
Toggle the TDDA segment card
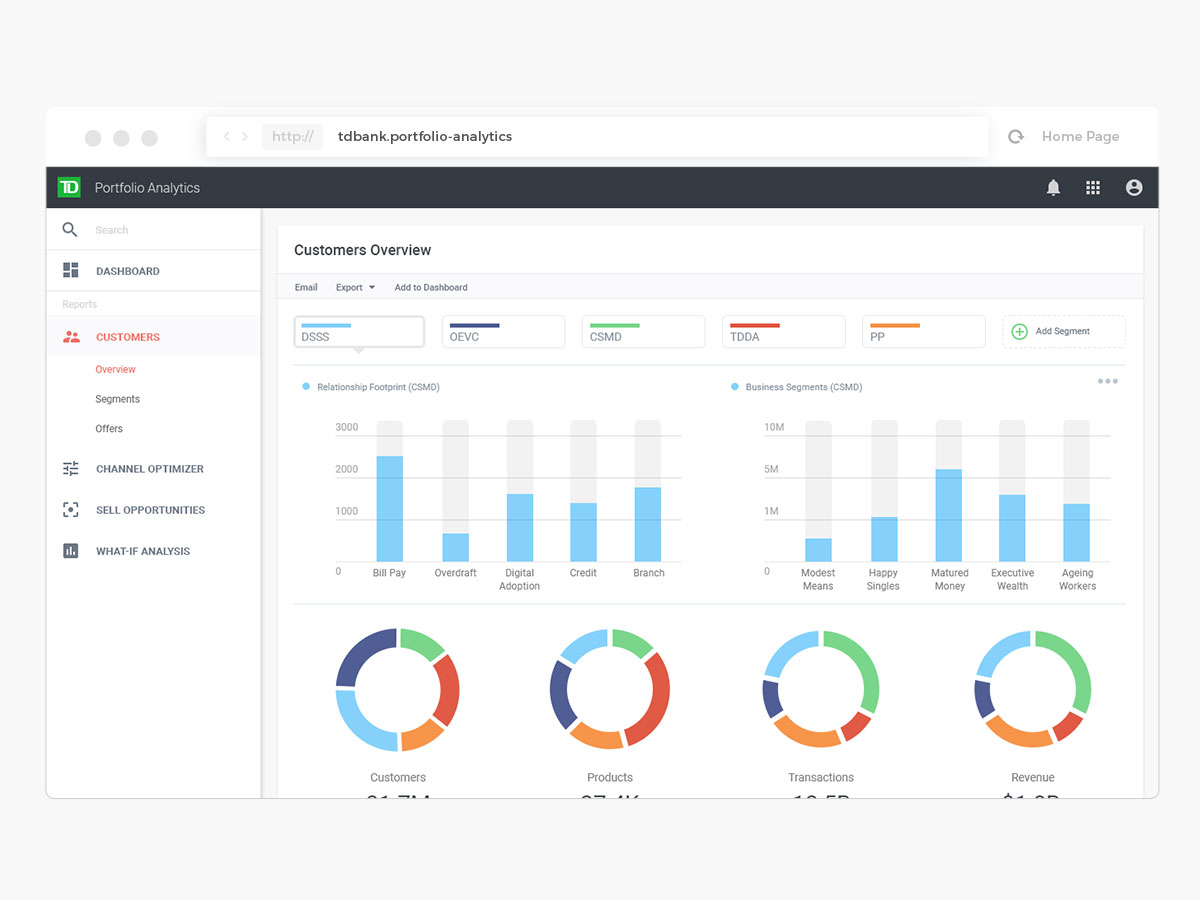coord(783,332)
